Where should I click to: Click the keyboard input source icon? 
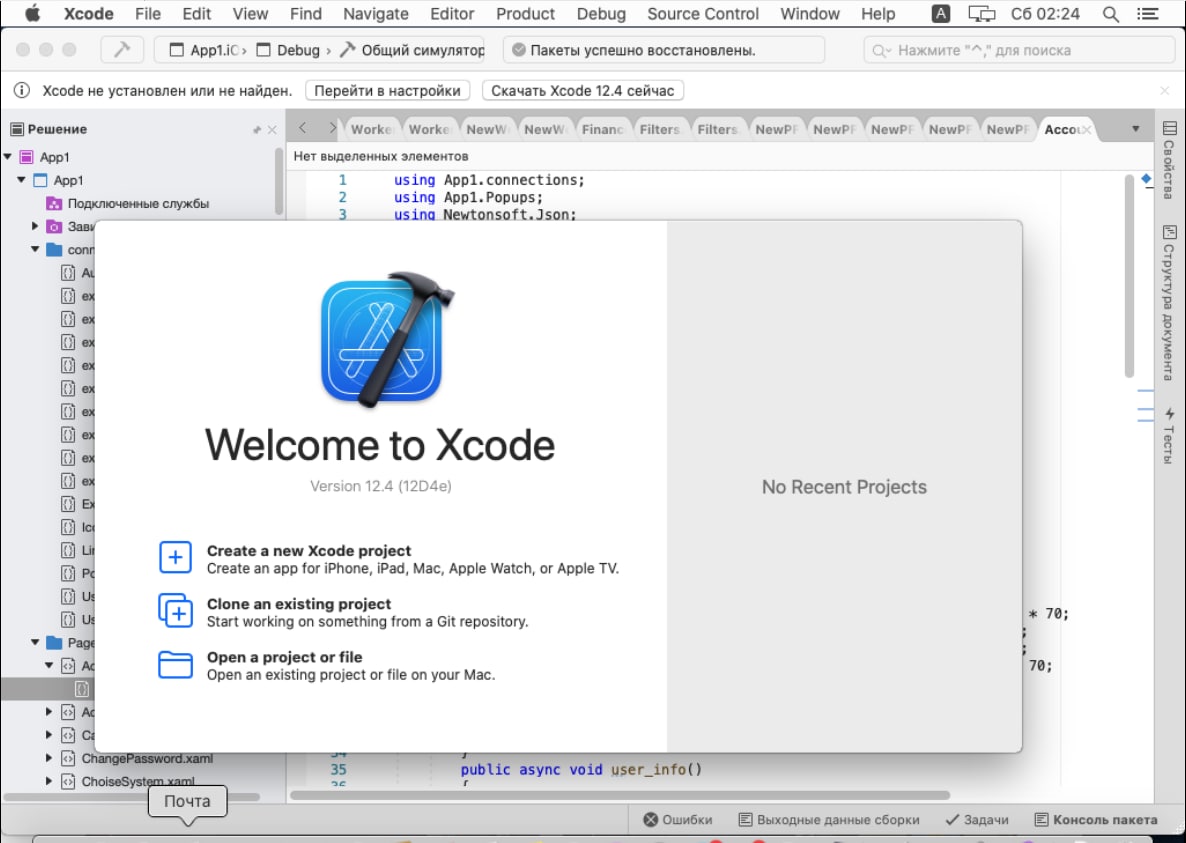(x=940, y=14)
